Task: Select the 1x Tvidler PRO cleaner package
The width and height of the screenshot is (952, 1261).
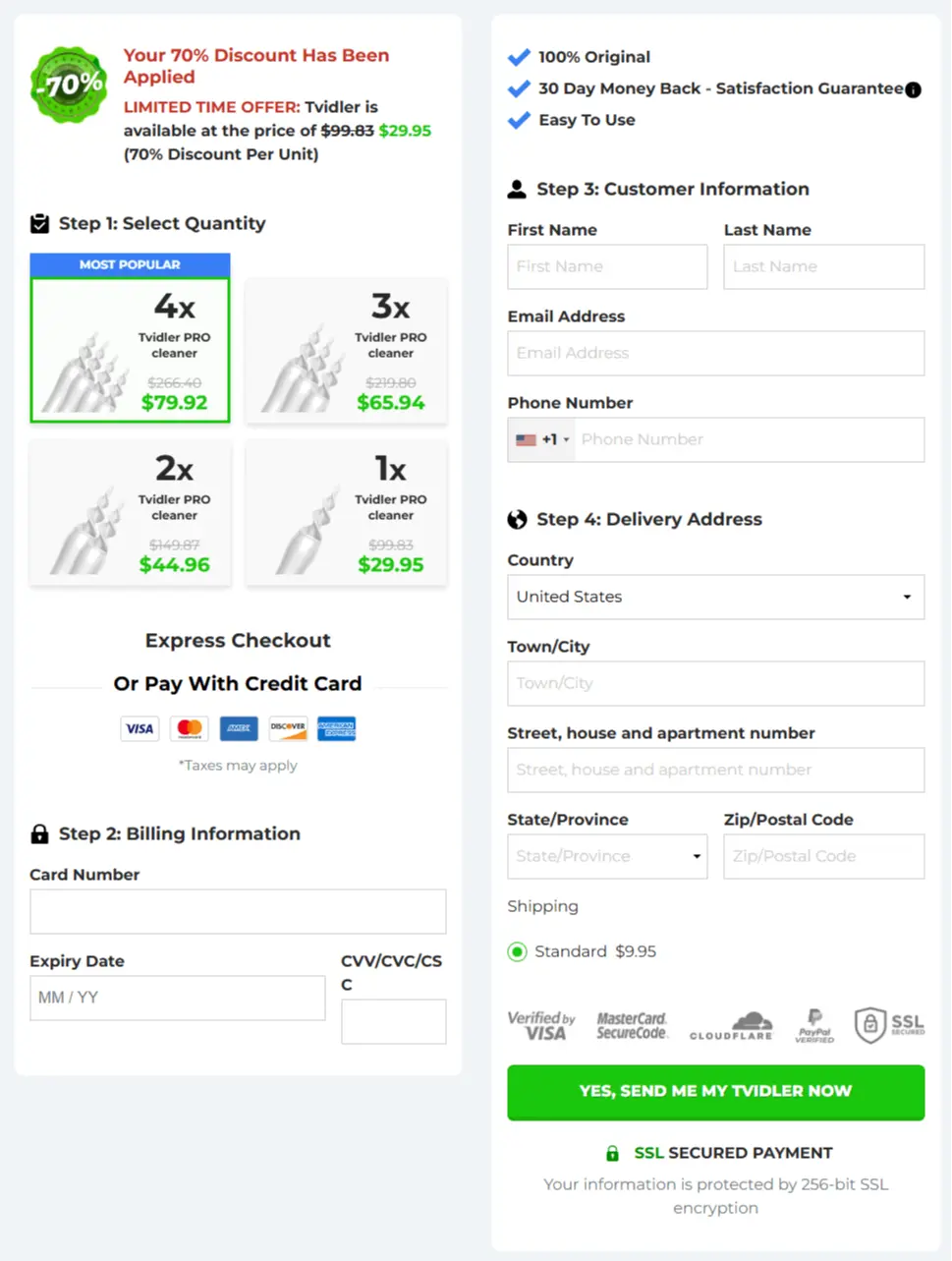Action: tap(346, 513)
